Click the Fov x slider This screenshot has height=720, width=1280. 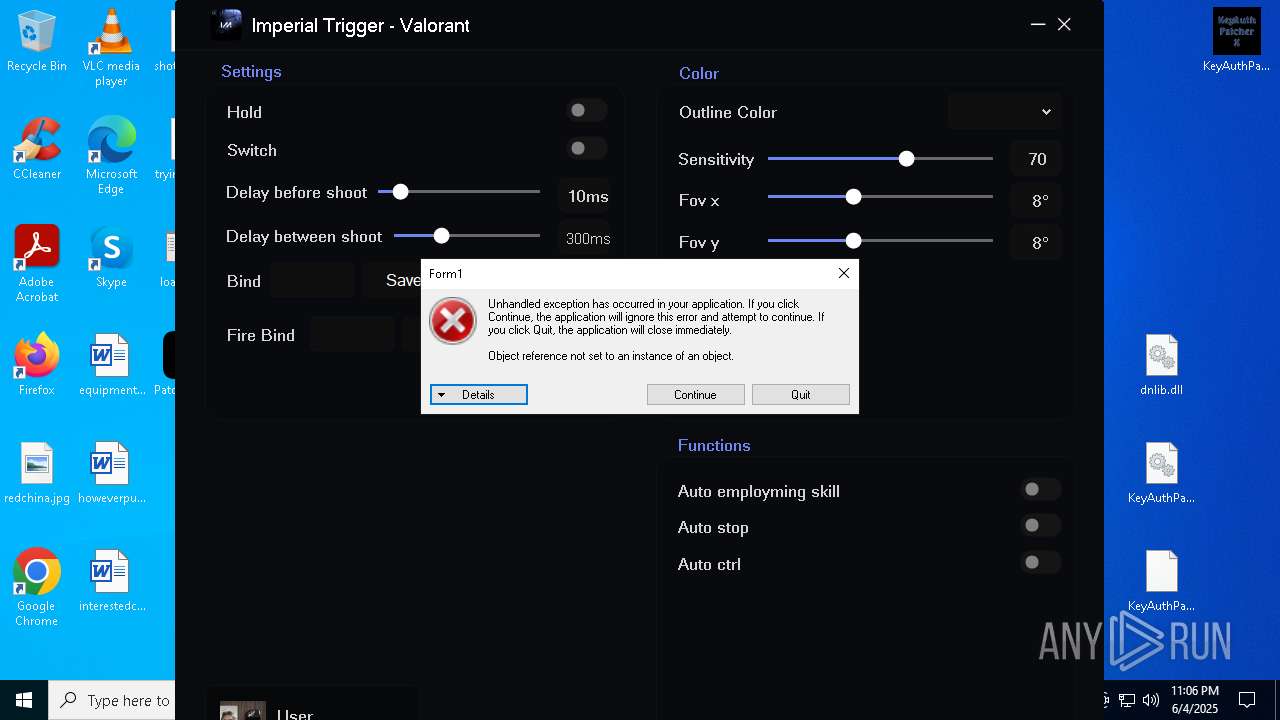pos(880,198)
